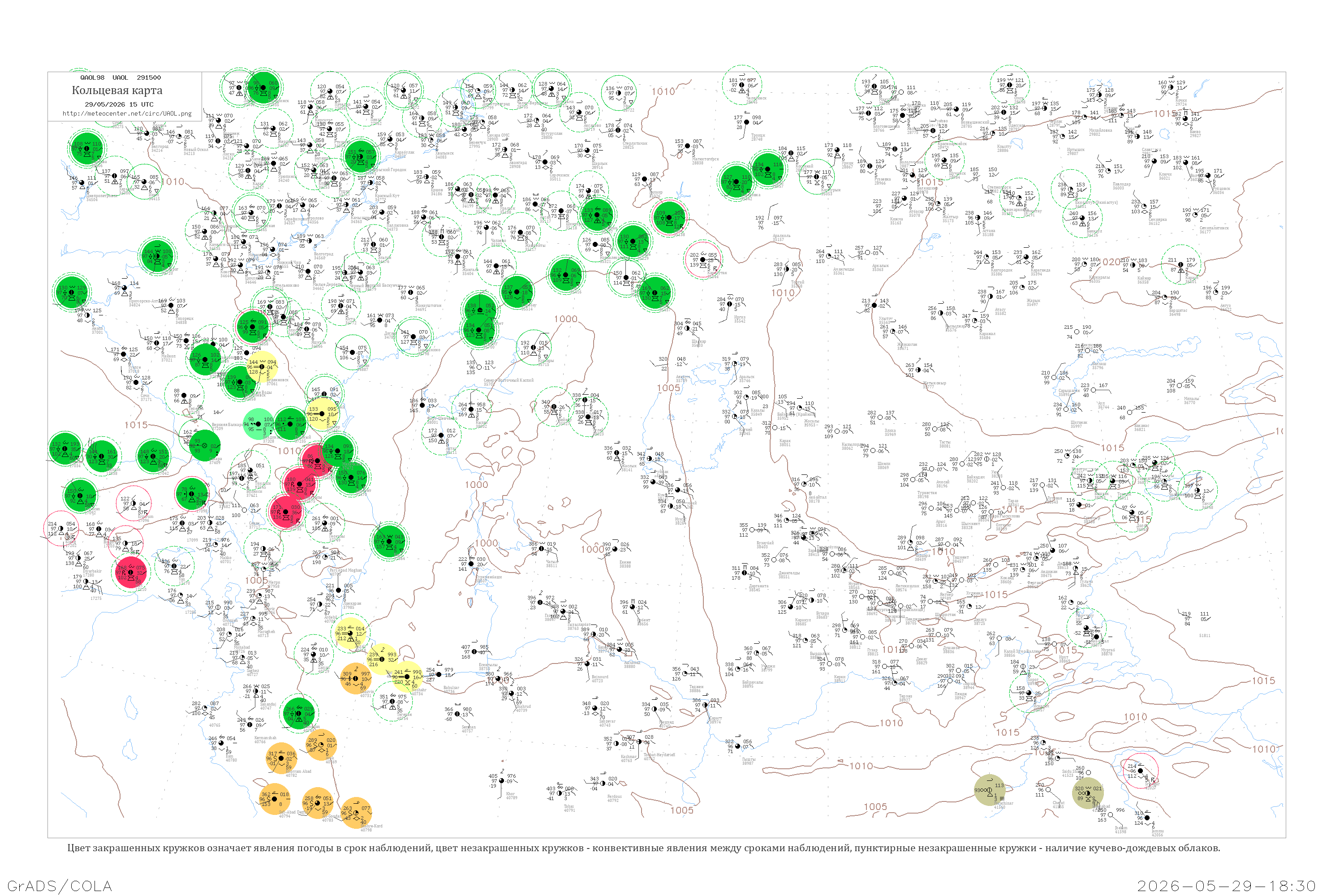This screenshot has width=1344, height=896.
Task: Click the "Ferdous 40792" station label
Action: tap(614, 798)
